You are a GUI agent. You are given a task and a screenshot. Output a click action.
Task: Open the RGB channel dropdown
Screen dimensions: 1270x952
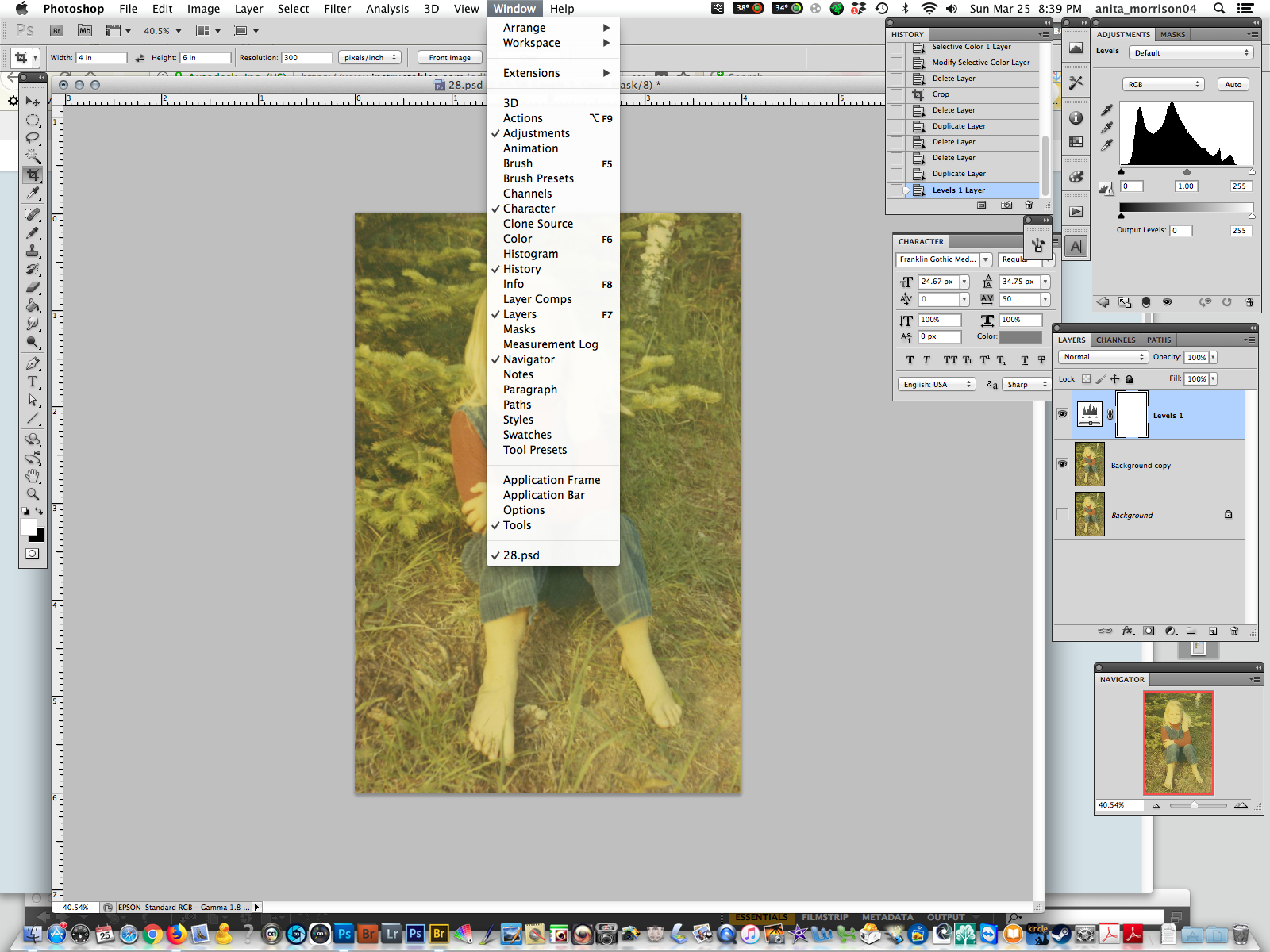(x=1164, y=84)
